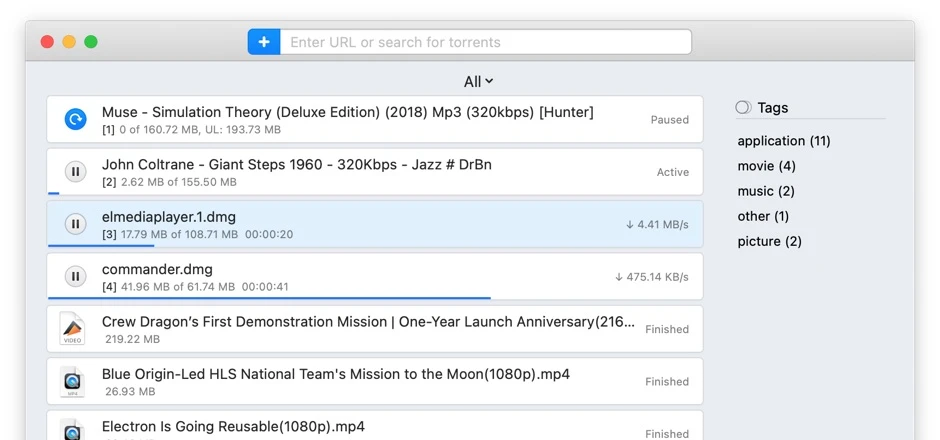940x440 pixels.
Task: Pause the commander.dmg download
Action: [x=75, y=276]
